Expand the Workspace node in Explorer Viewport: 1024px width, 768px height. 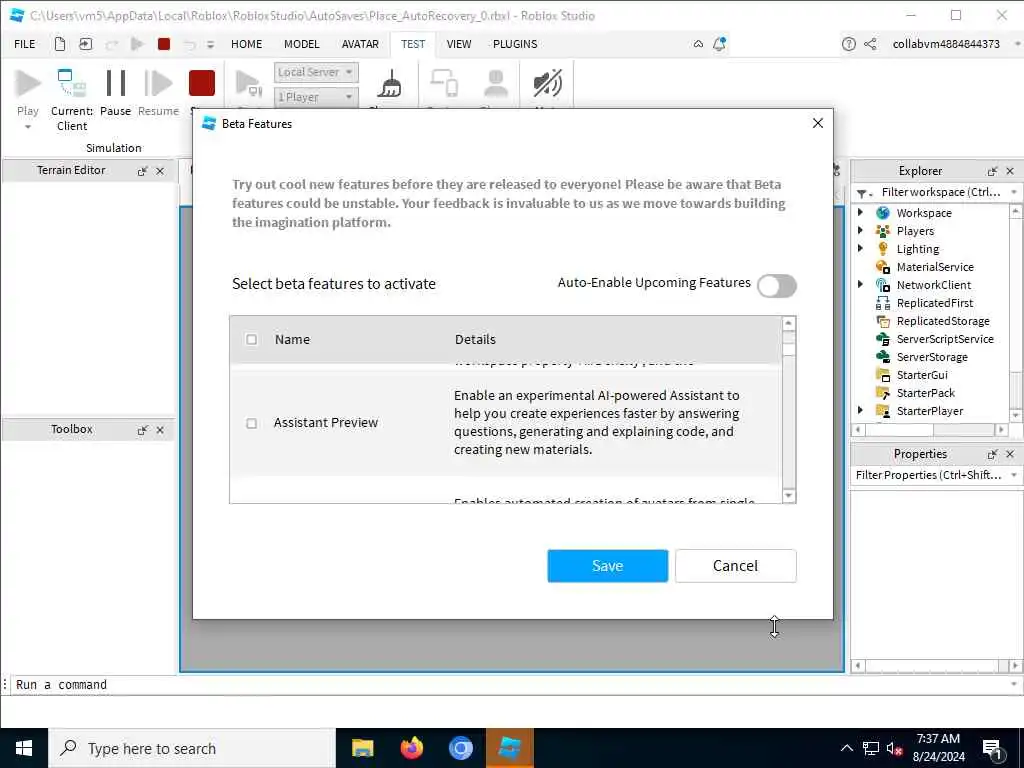click(861, 212)
